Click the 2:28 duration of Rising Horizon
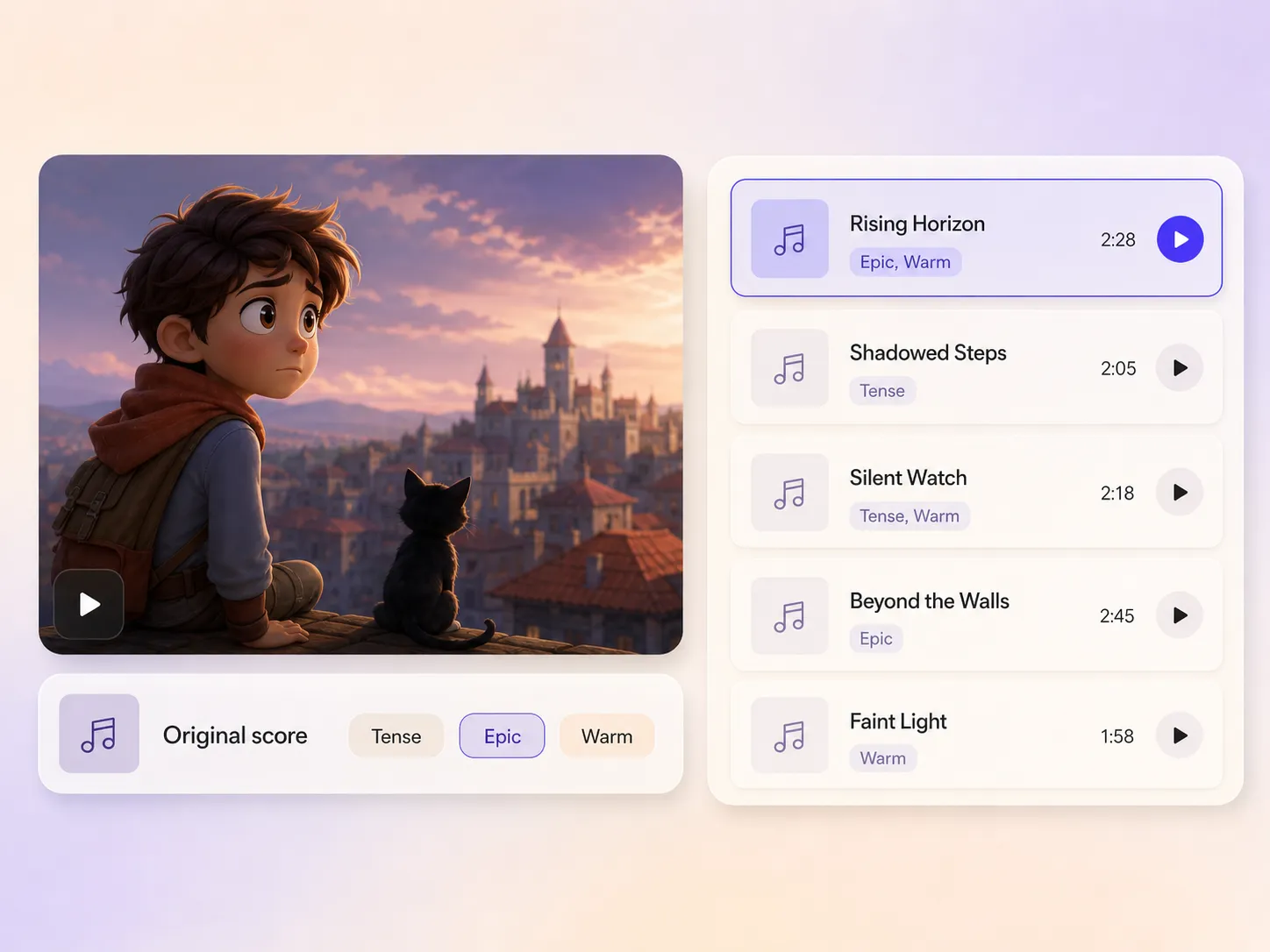The image size is (1270, 952). coord(1118,240)
